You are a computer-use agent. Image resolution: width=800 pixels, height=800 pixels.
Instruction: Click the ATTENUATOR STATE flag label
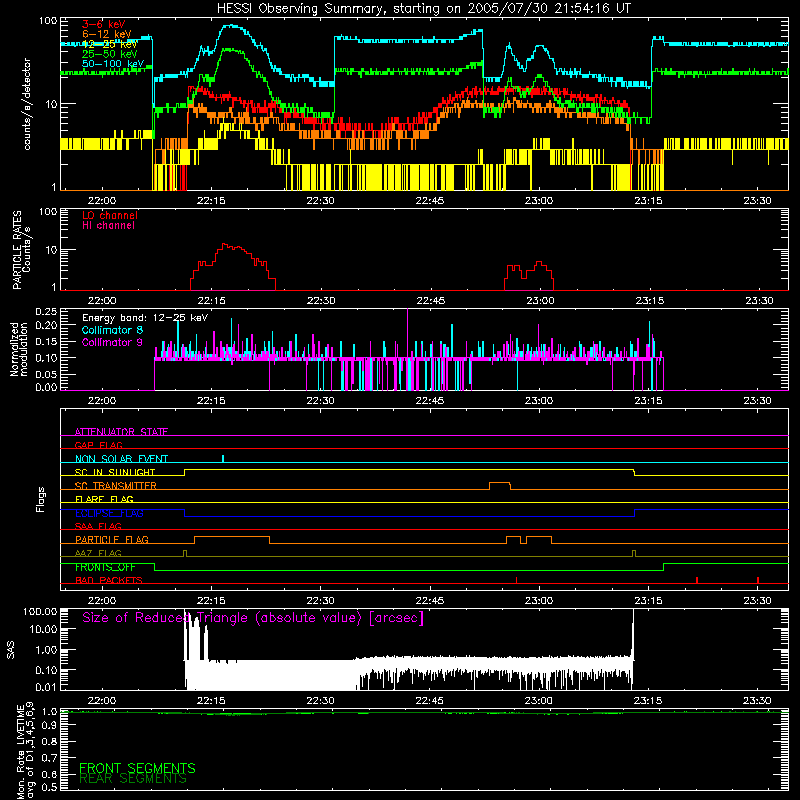121,432
